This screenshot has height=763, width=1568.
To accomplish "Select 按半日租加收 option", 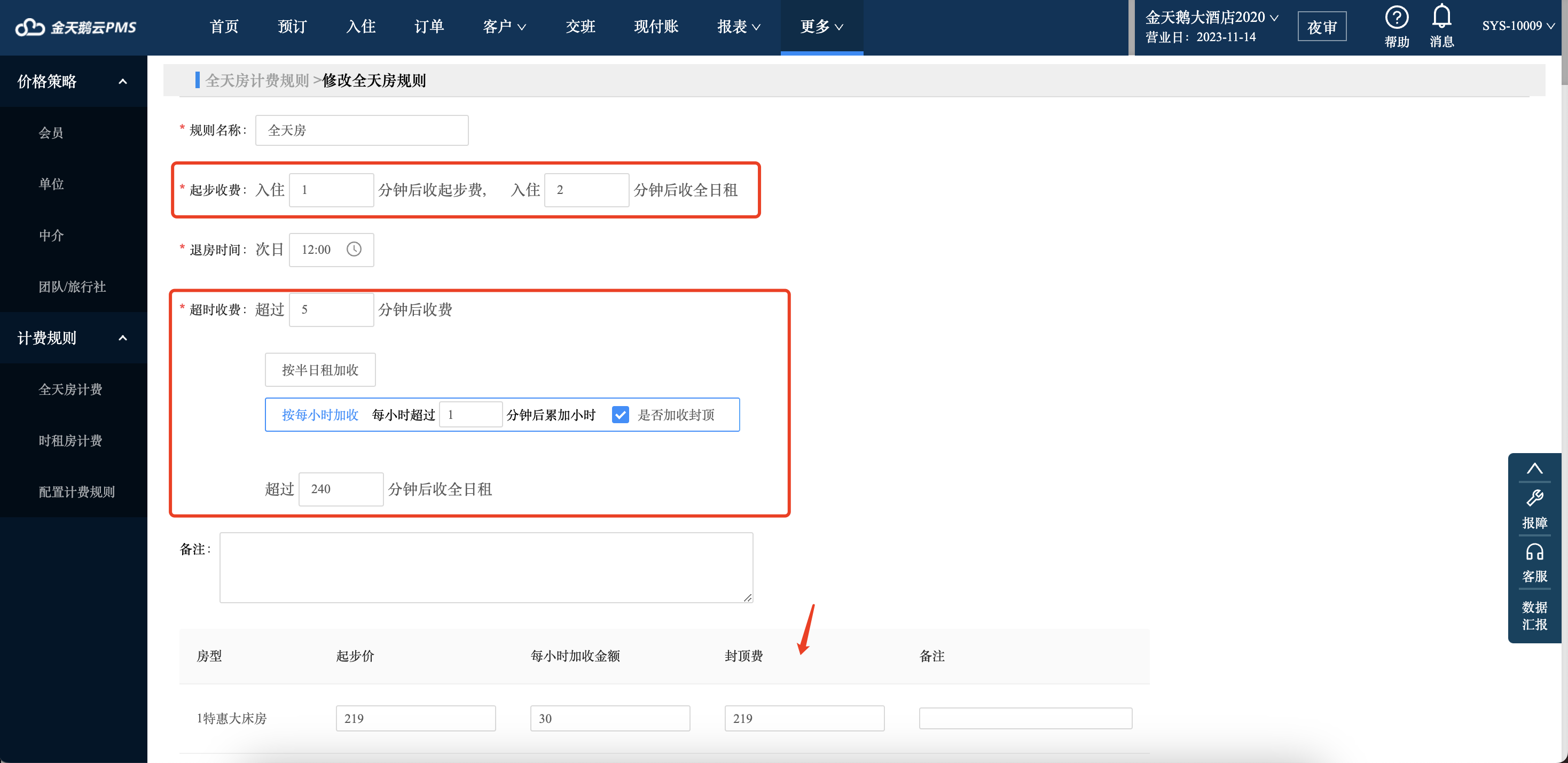I will pos(319,370).
